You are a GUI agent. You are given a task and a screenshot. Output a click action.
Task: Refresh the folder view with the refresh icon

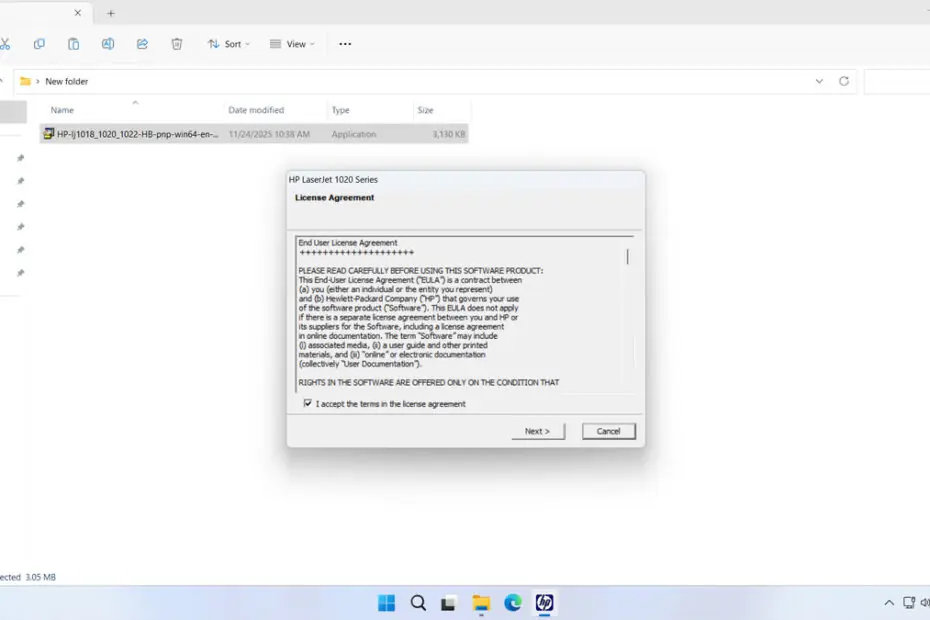pyautogui.click(x=843, y=81)
